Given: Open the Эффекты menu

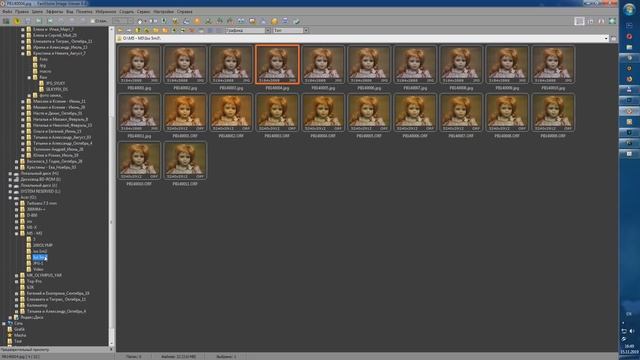Looking at the screenshot, I should (x=54, y=12).
